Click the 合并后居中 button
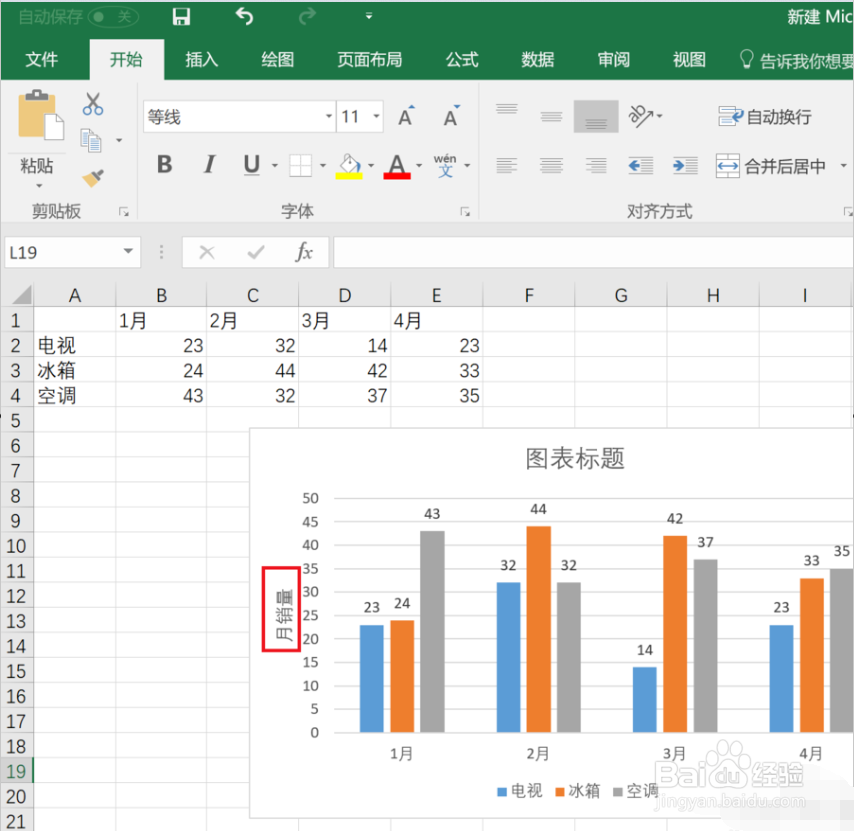 click(771, 166)
